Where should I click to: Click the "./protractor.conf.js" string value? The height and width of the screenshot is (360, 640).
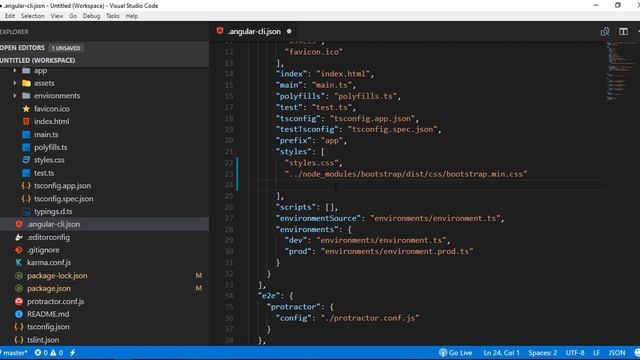pyautogui.click(x=370, y=318)
